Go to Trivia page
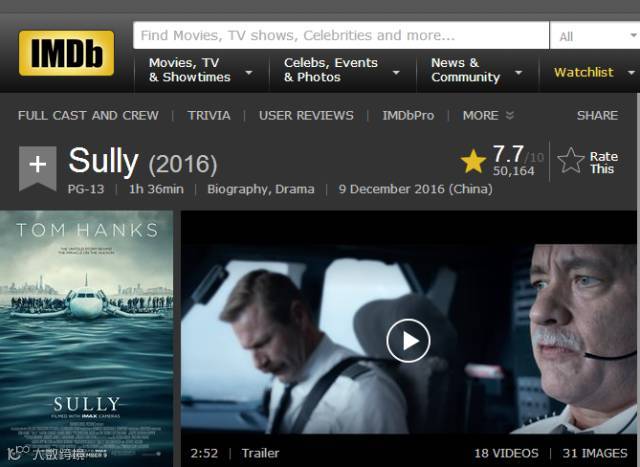Screen dimensions: 640x467 (x=209, y=116)
